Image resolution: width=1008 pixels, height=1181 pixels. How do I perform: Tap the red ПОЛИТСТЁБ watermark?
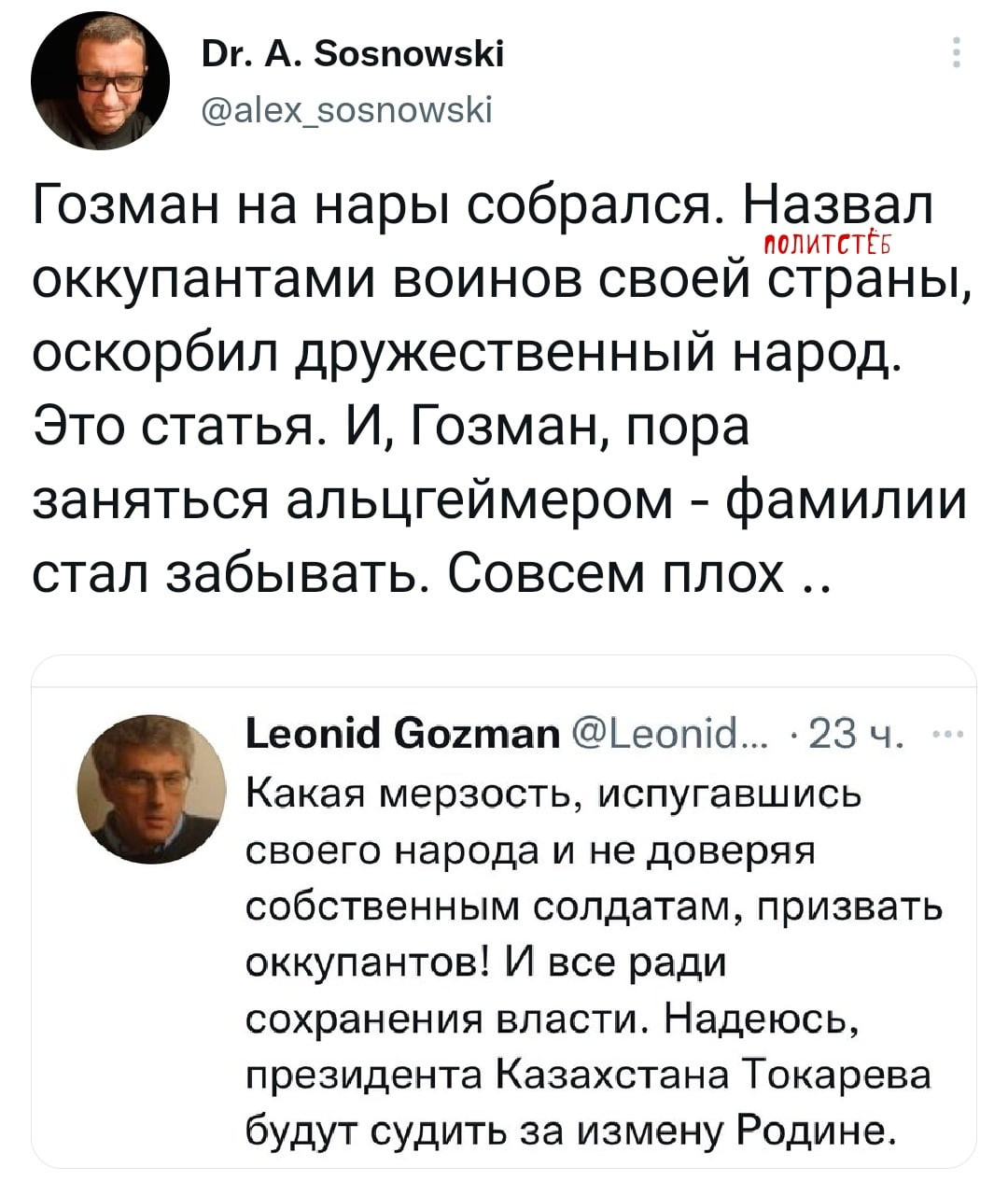pyautogui.click(x=831, y=246)
